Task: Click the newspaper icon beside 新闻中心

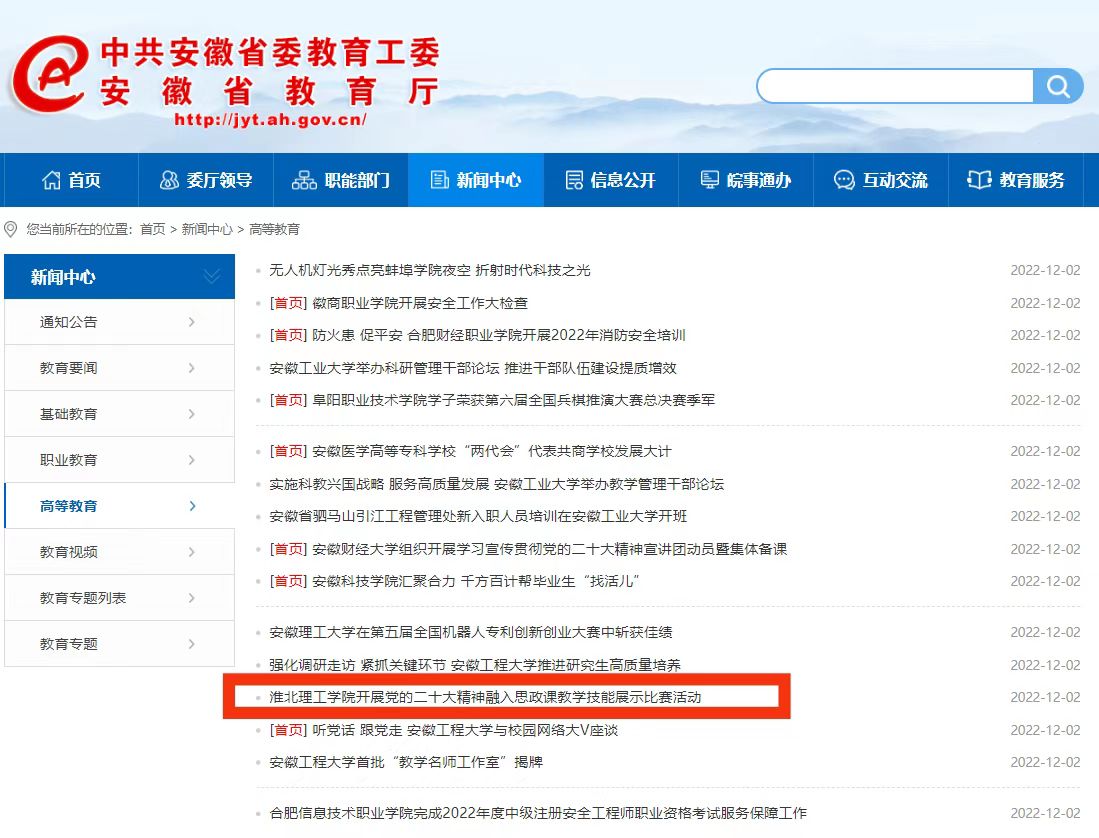Action: [x=439, y=180]
